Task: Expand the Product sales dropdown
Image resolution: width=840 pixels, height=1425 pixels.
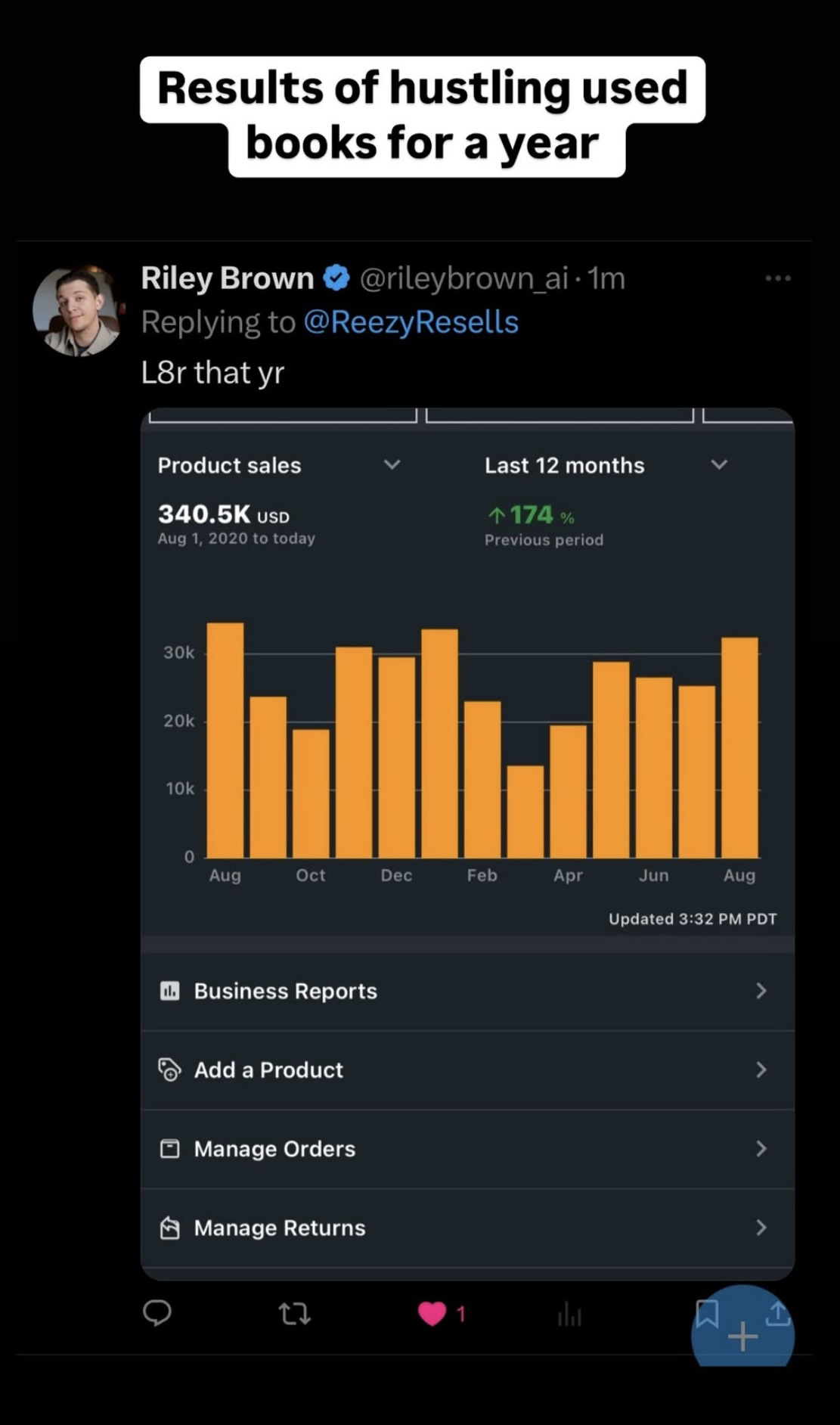Action: tap(392, 464)
